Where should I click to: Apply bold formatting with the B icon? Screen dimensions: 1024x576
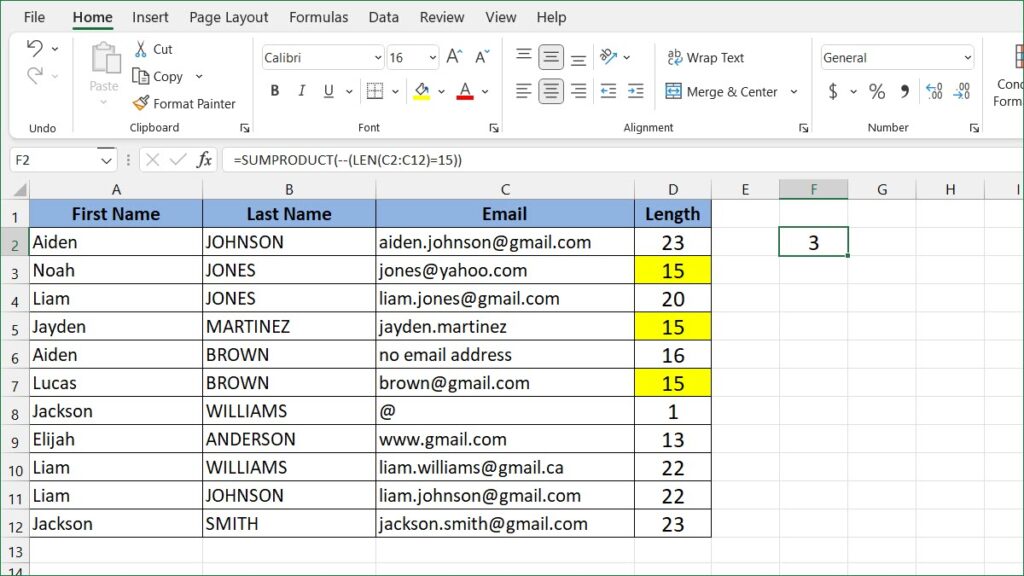pos(274,91)
